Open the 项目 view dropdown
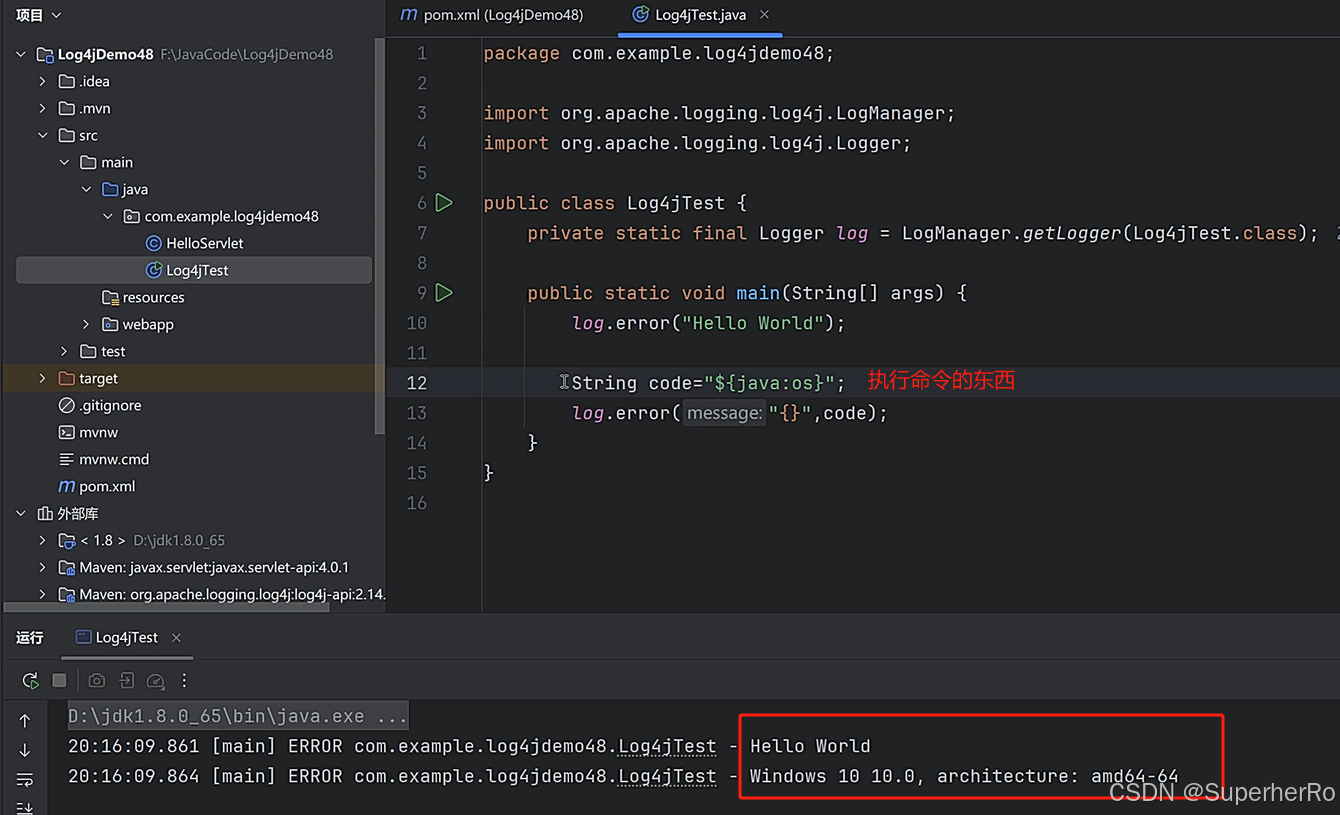The image size is (1340, 815). 39,15
